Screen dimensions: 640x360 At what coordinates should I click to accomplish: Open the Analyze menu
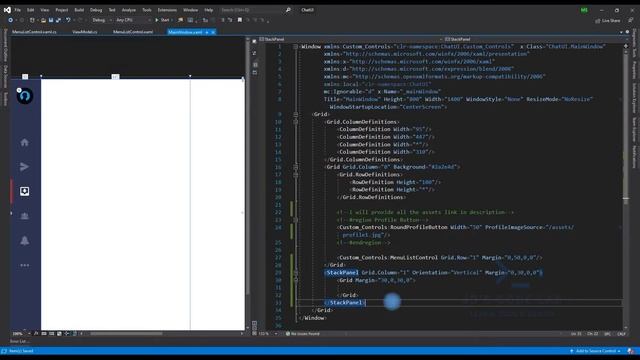129,10
